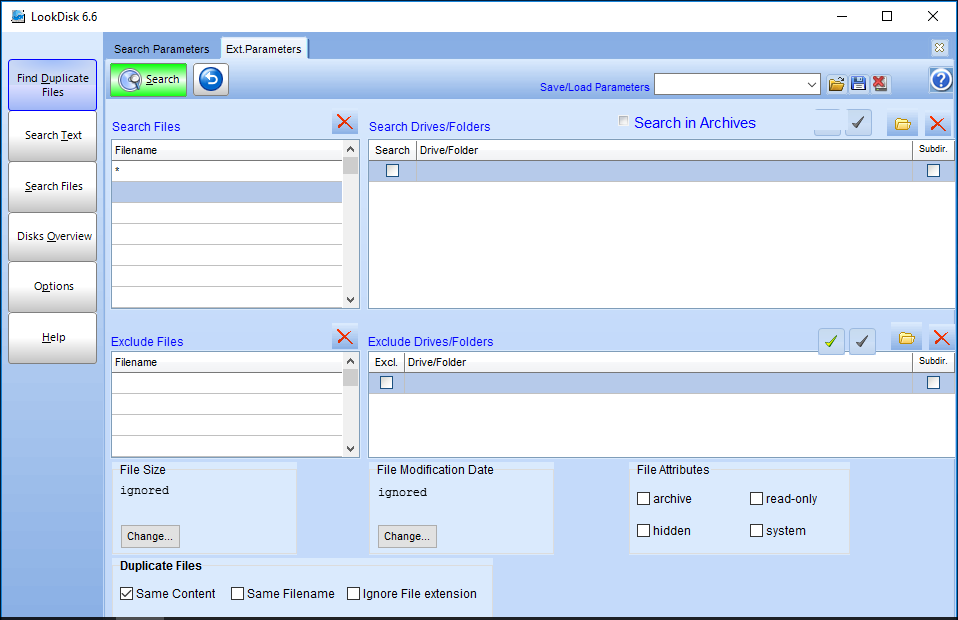Enable the archive file attribute

(x=643, y=498)
